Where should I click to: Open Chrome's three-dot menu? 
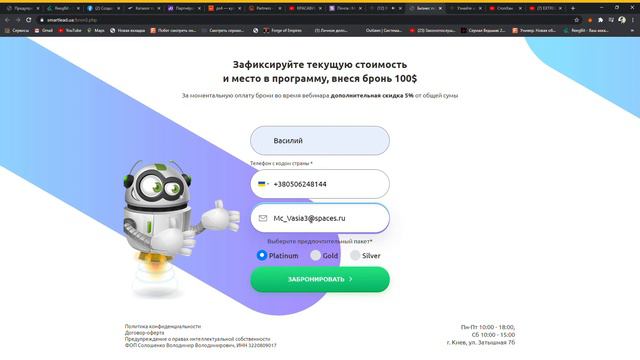coord(633,20)
